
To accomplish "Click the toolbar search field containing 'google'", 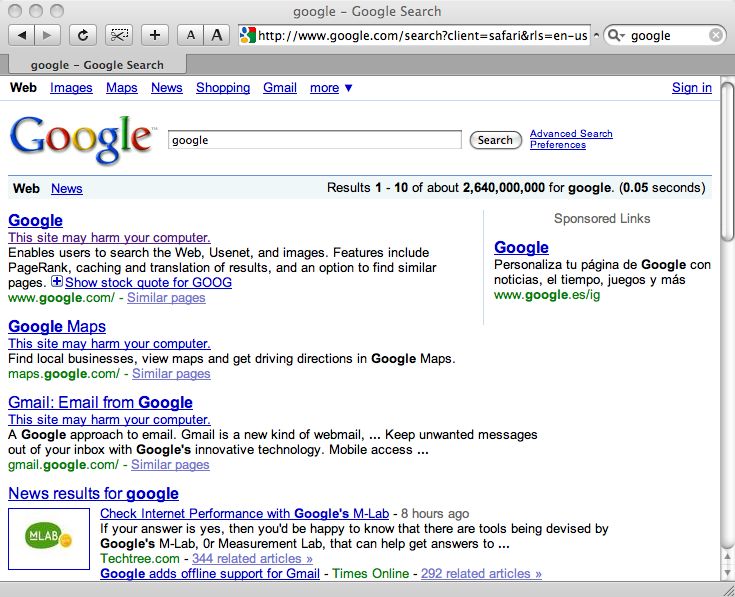I will point(667,36).
